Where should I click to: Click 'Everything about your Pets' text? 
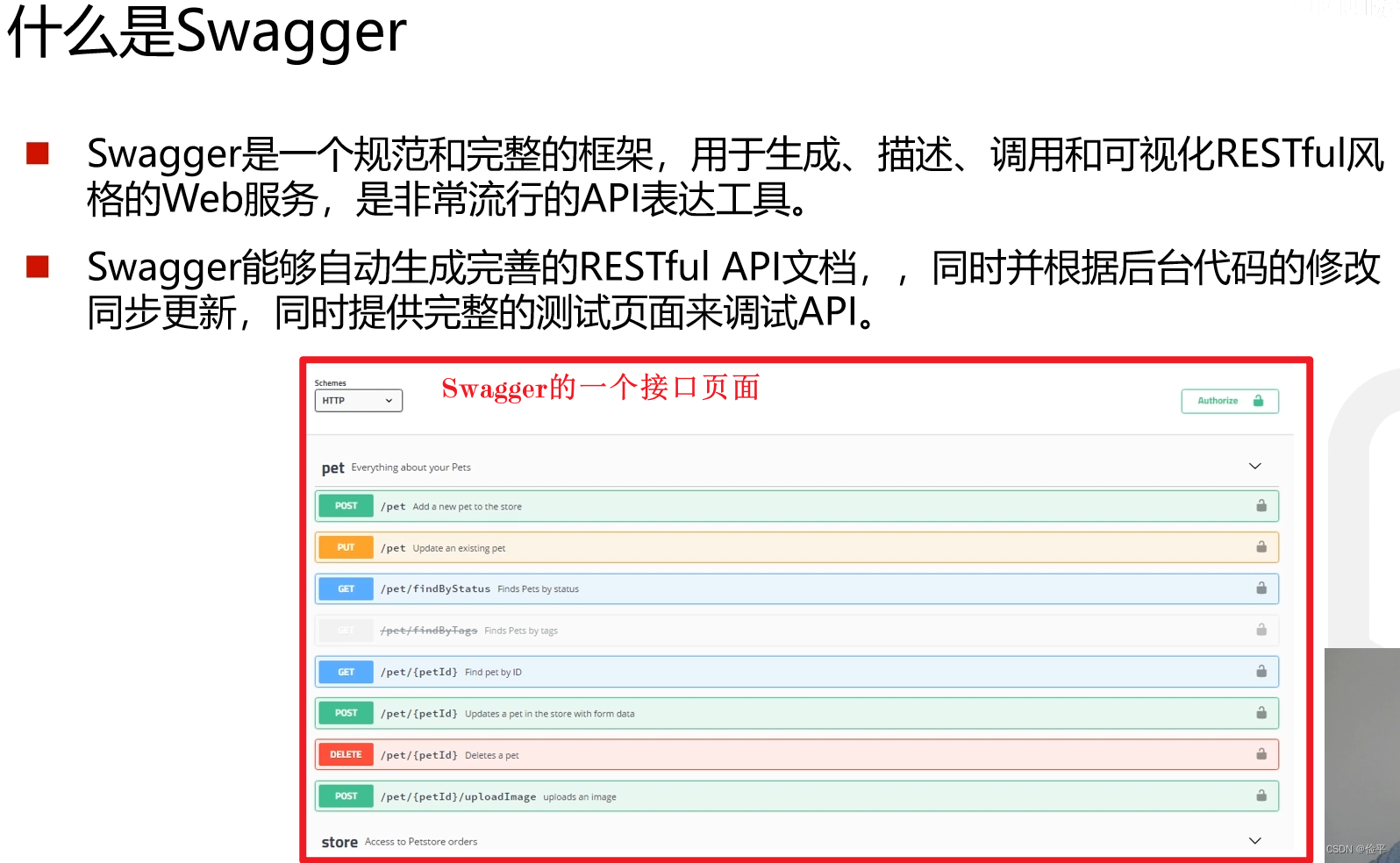pos(411,467)
